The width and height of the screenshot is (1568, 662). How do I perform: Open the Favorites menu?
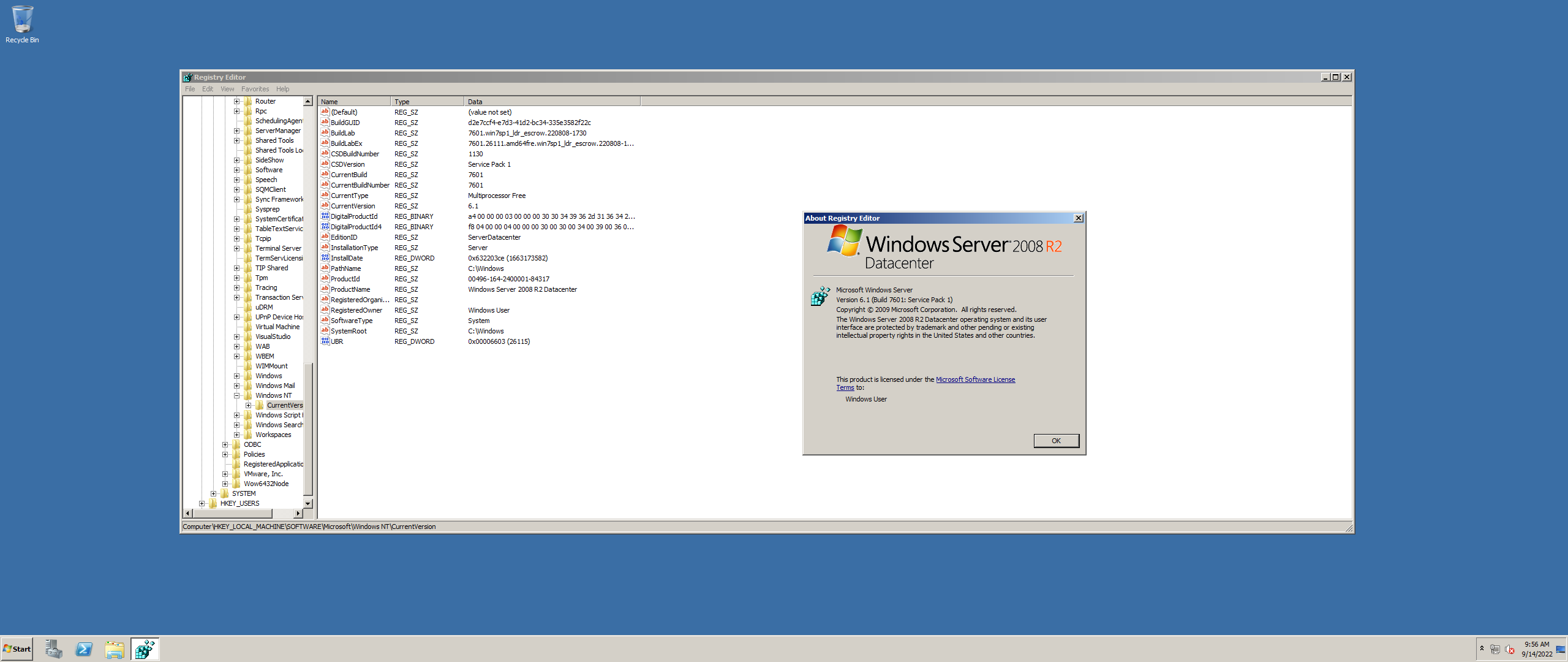(x=255, y=89)
